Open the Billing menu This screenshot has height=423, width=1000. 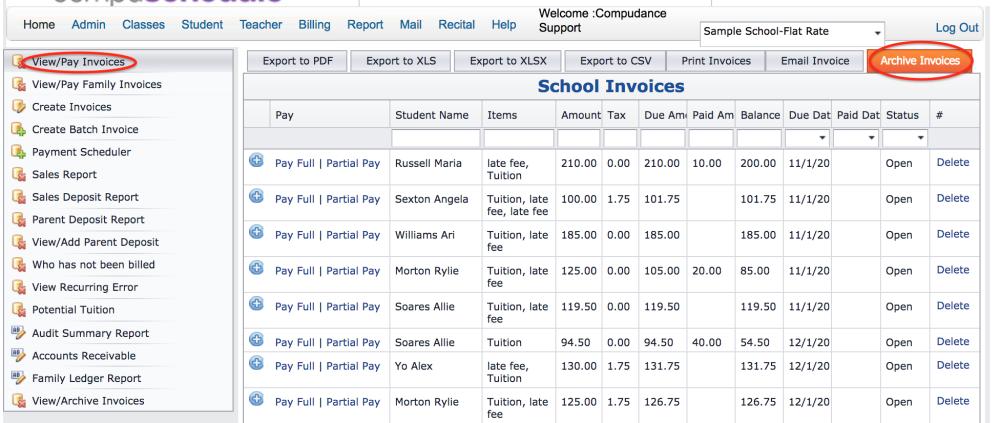(314, 25)
